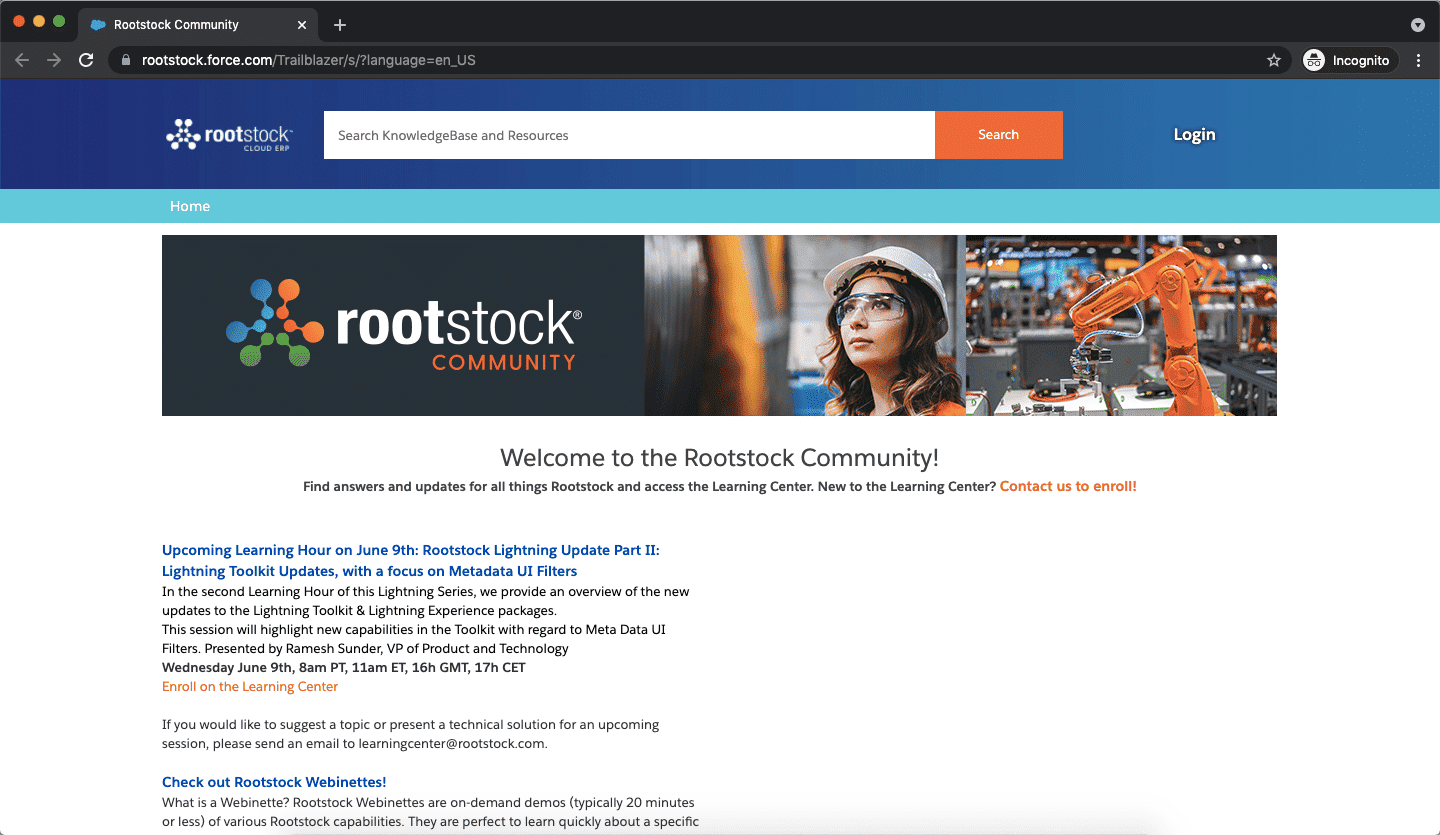Click the 'Wednesday June 9th, 8am PT' line
The image size is (1440, 835).
[x=344, y=667]
